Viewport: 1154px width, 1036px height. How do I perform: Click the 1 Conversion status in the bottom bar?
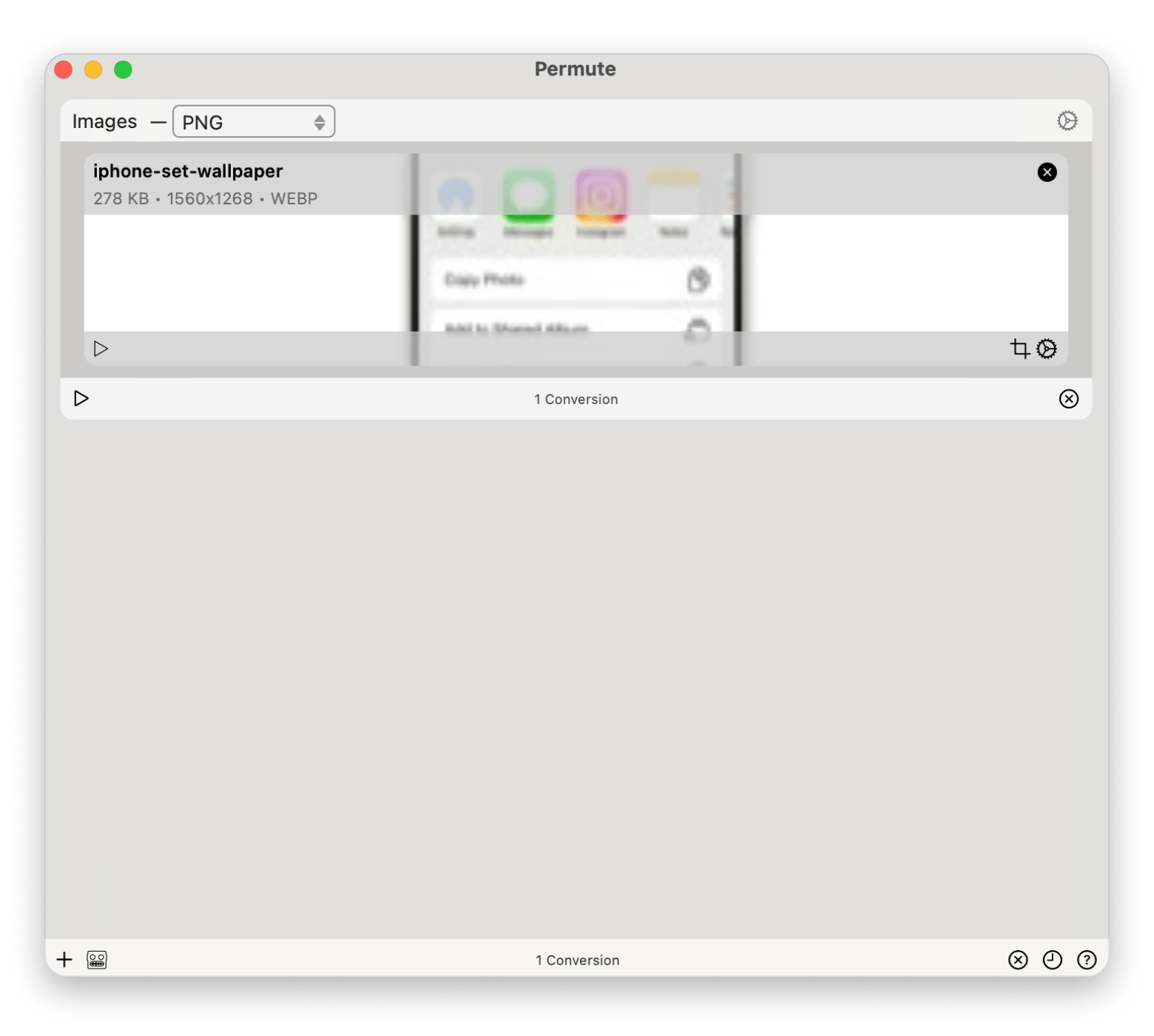tap(577, 960)
